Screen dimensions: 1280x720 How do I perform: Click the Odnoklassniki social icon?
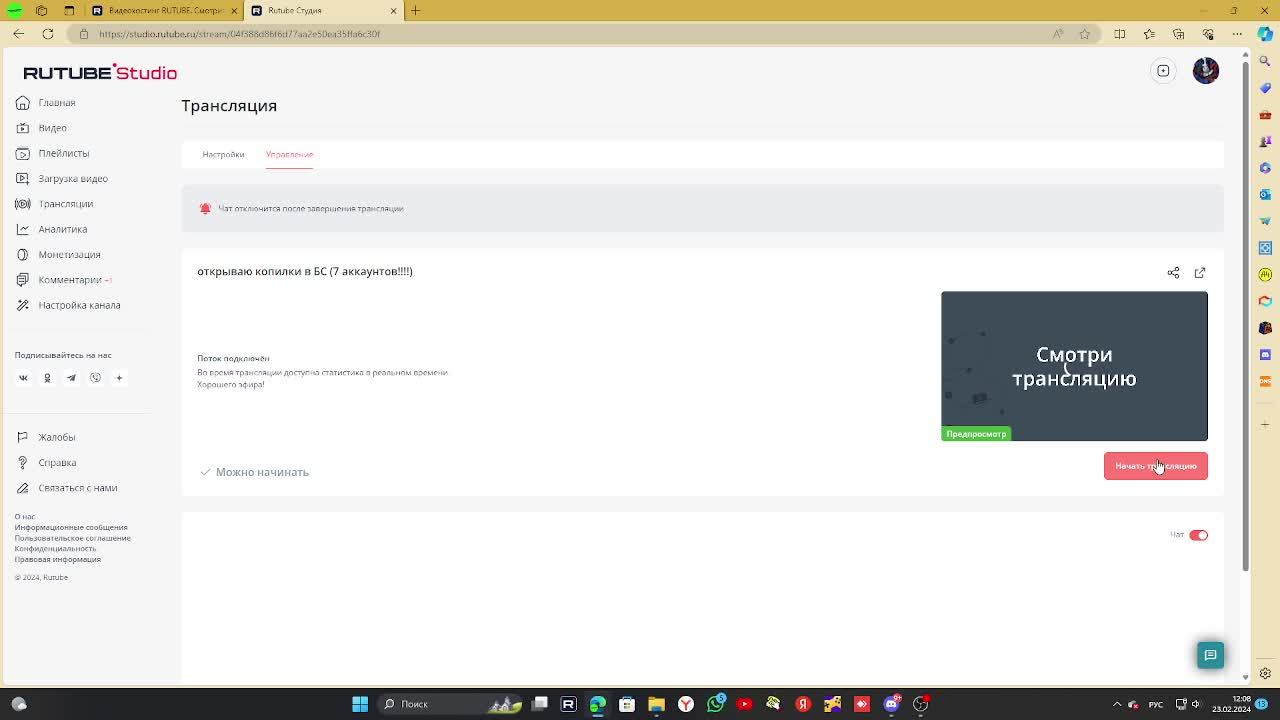click(47, 378)
